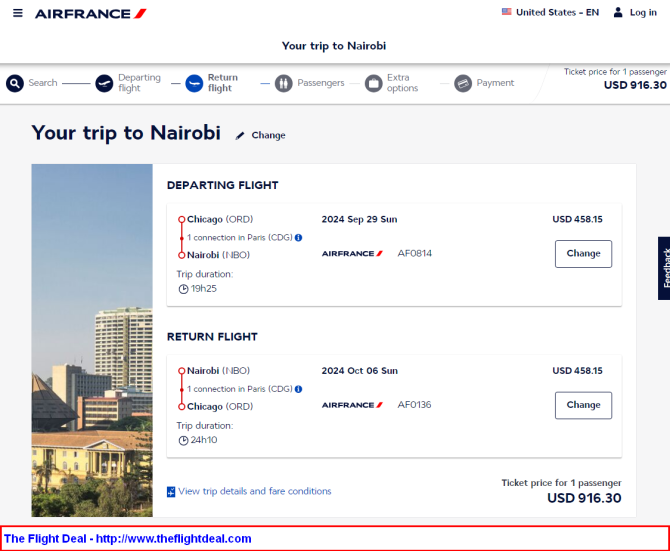670x551 pixels.
Task: Click return flight price USD 458.15
Action: (x=577, y=371)
